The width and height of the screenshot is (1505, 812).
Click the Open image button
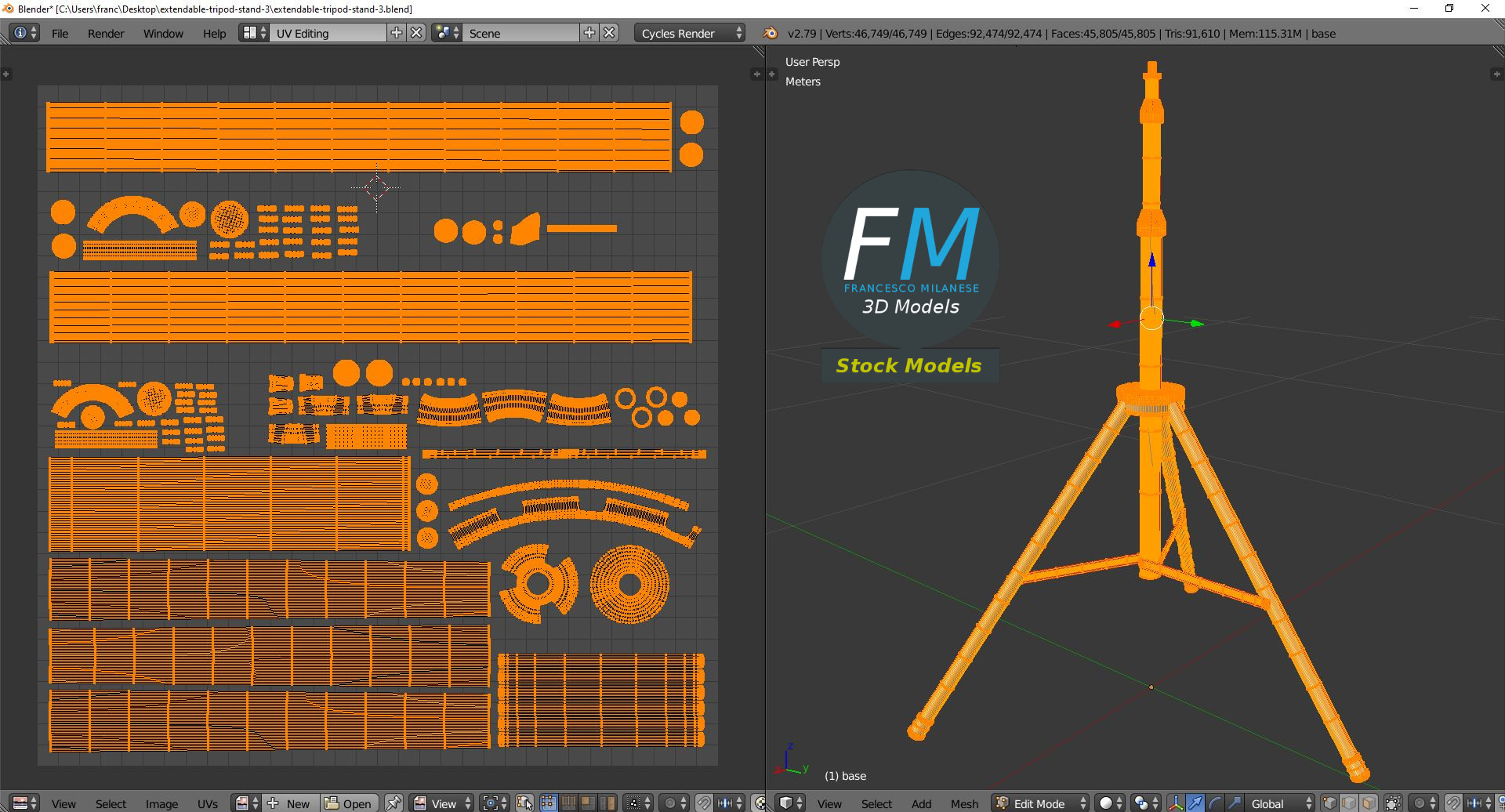(349, 803)
